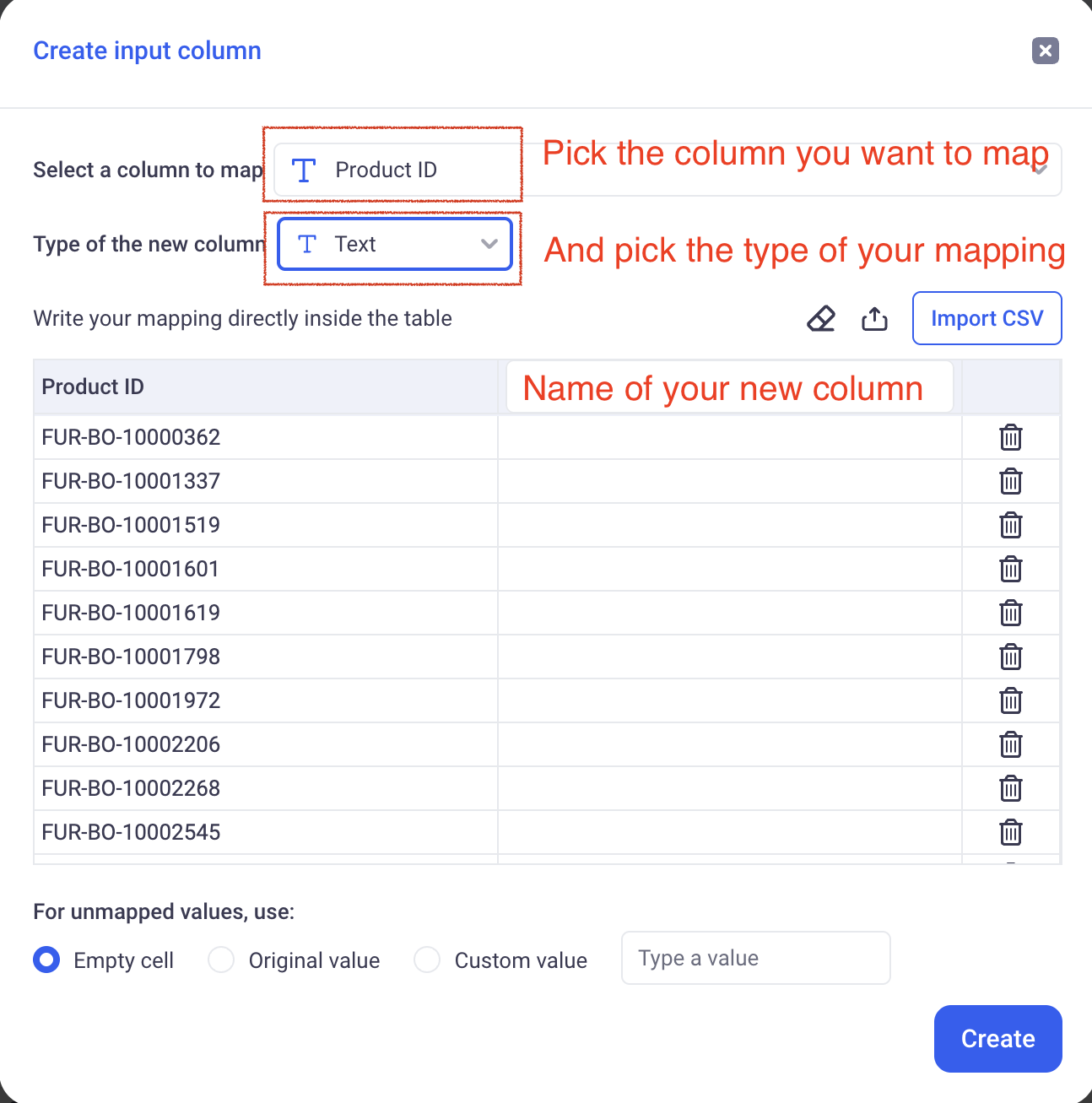Click the Create button

997,1039
